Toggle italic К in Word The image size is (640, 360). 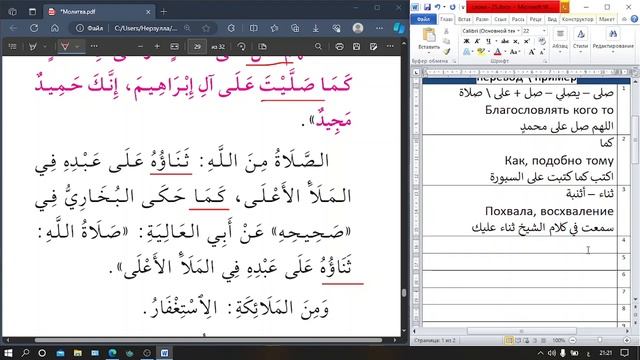tap(477, 41)
